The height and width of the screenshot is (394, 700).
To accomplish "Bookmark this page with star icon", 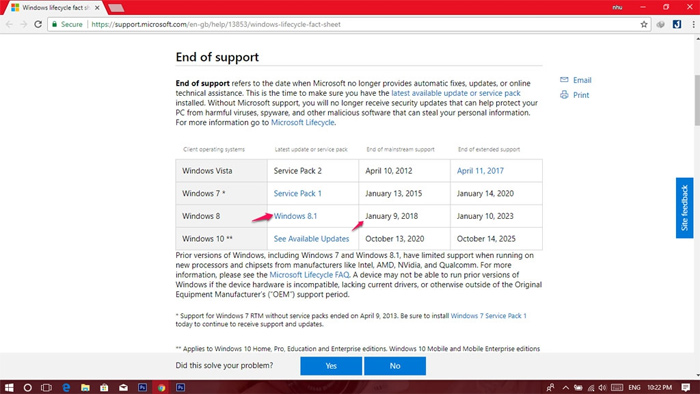I will [644, 24].
